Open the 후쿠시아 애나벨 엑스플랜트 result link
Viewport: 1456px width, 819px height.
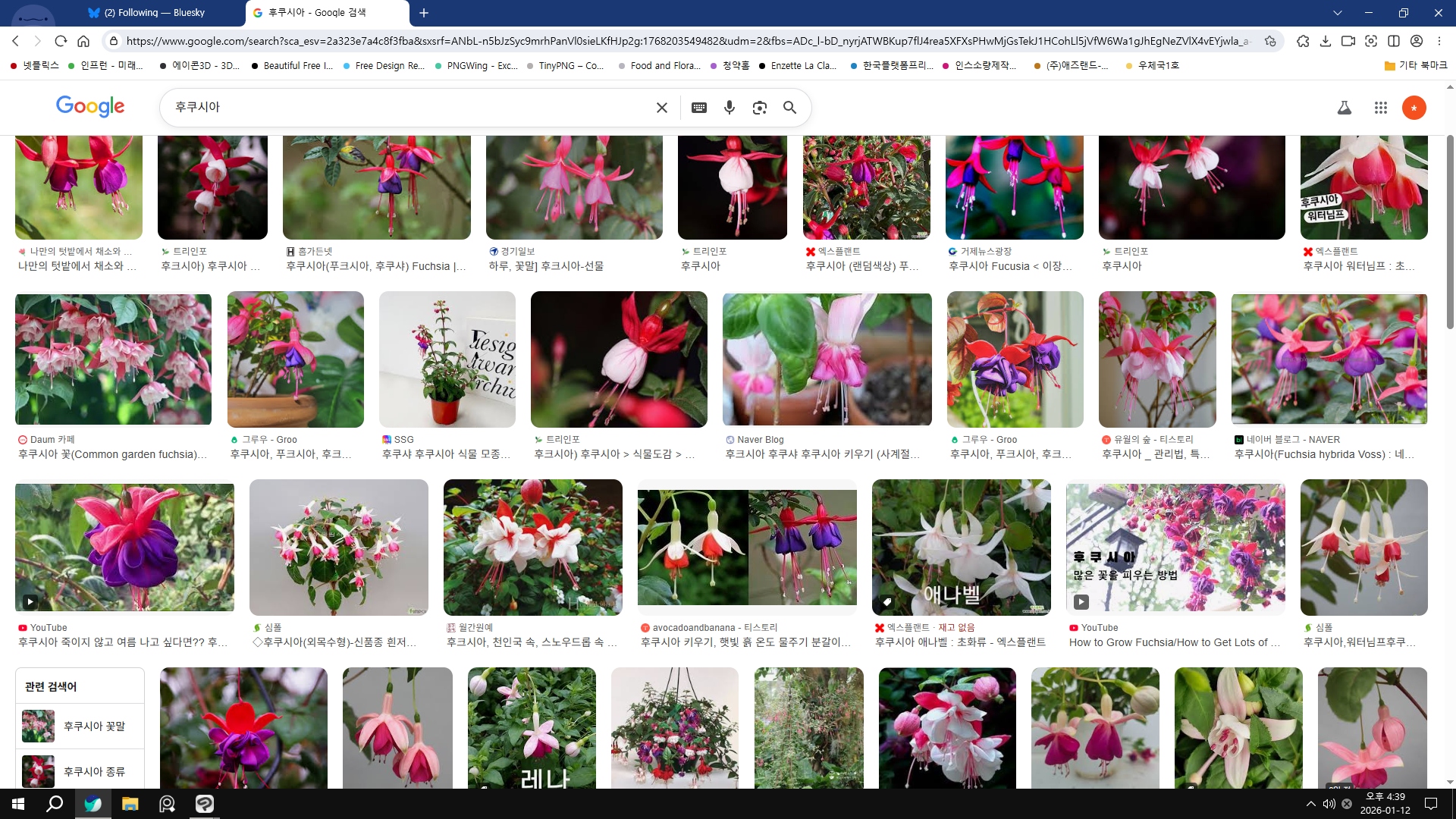coord(959,642)
